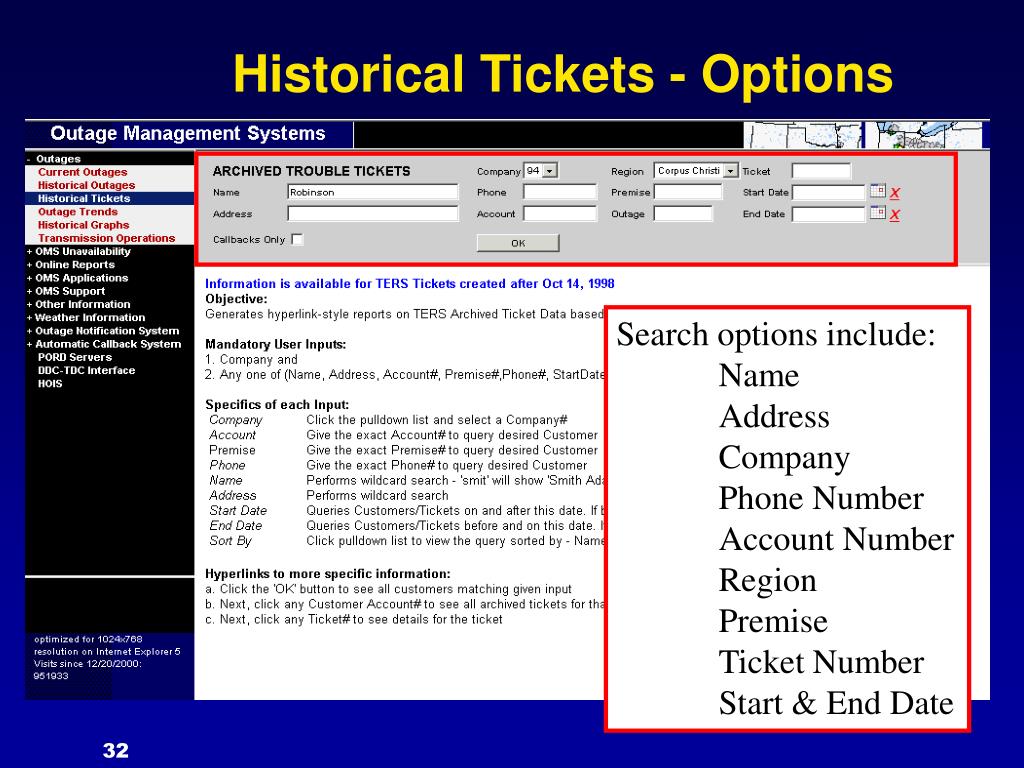Open the Region dropdown showing Corpus Christi
The height and width of the screenshot is (768, 1024).
tap(696, 170)
